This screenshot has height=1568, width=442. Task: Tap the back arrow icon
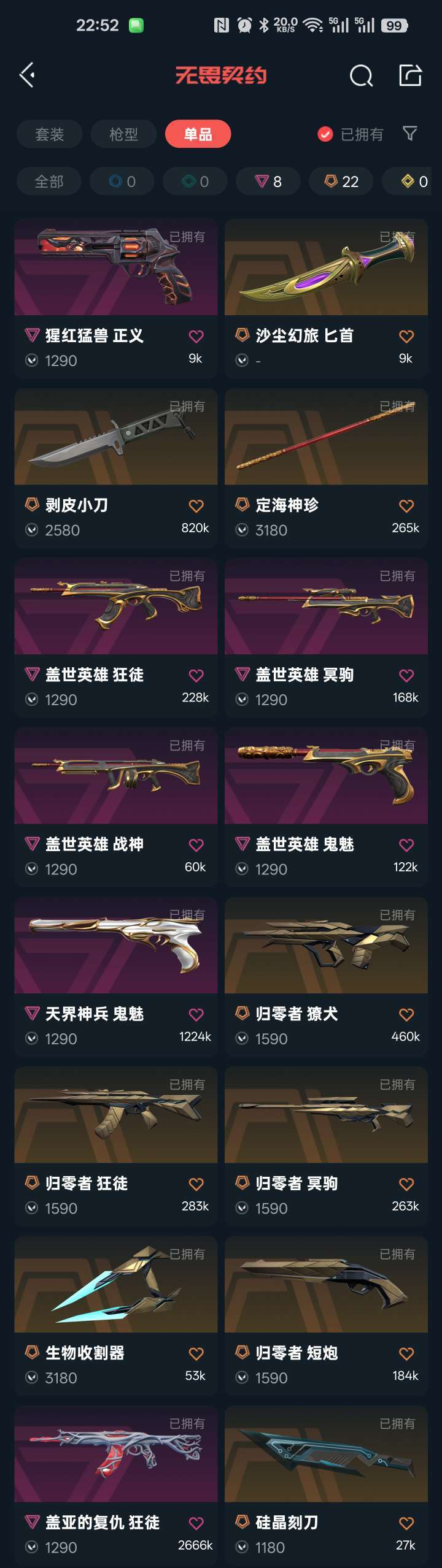(x=27, y=75)
